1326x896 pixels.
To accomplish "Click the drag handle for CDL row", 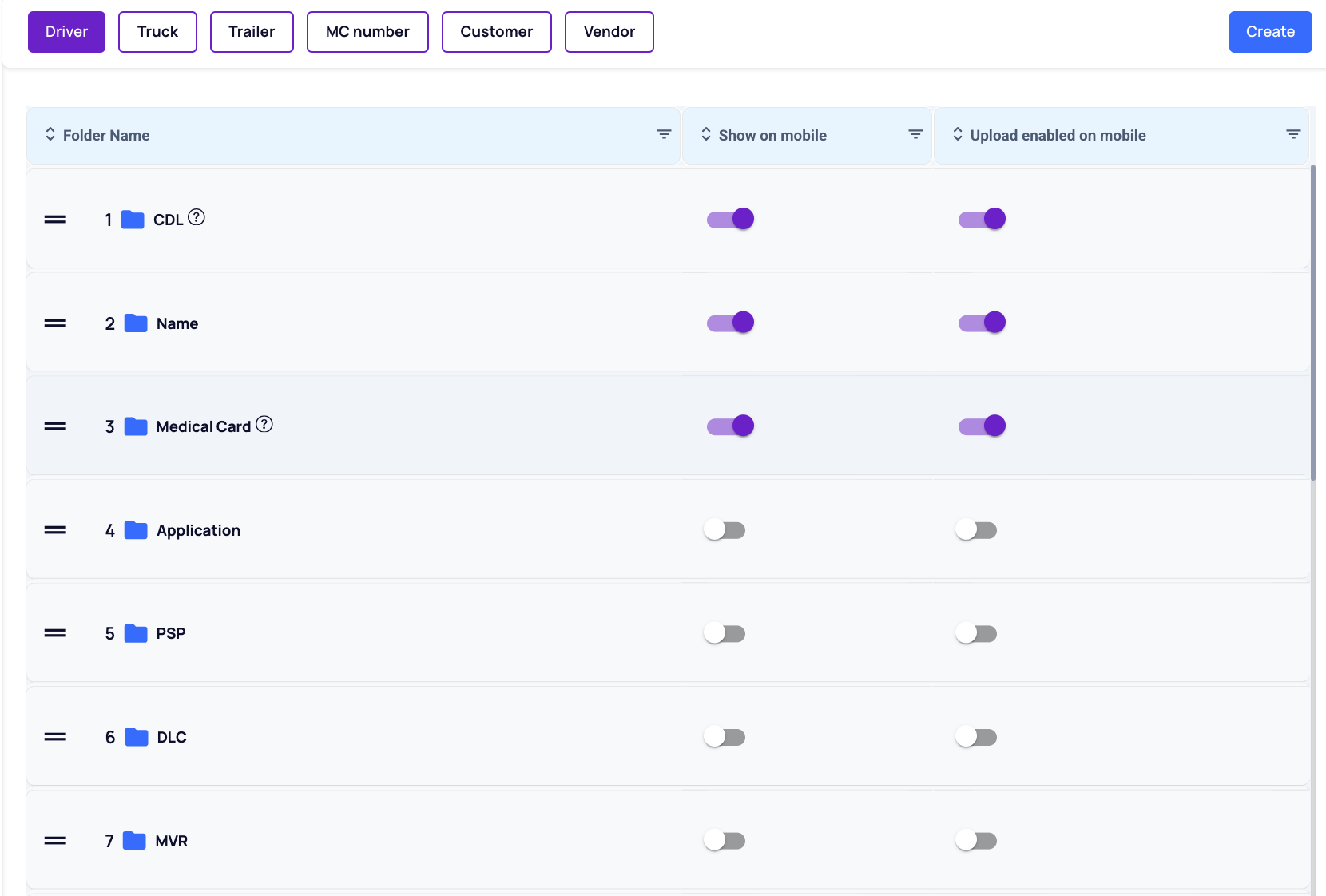I will pyautogui.click(x=54, y=220).
